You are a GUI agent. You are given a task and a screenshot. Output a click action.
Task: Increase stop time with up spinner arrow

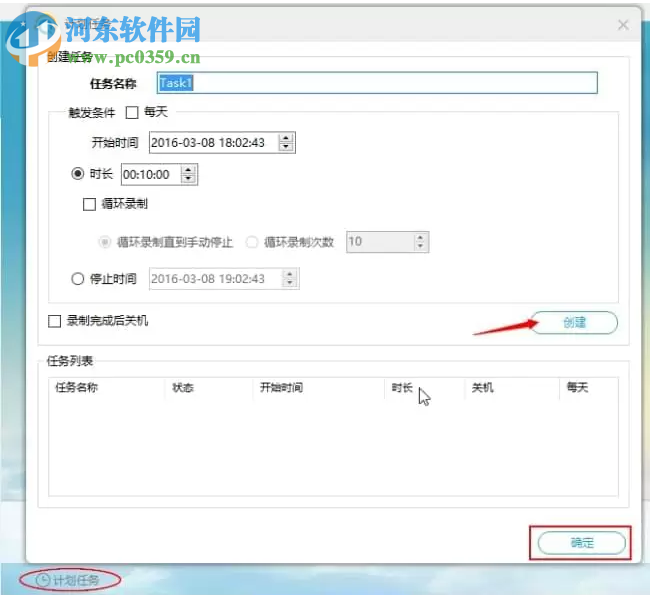pyautogui.click(x=290, y=274)
